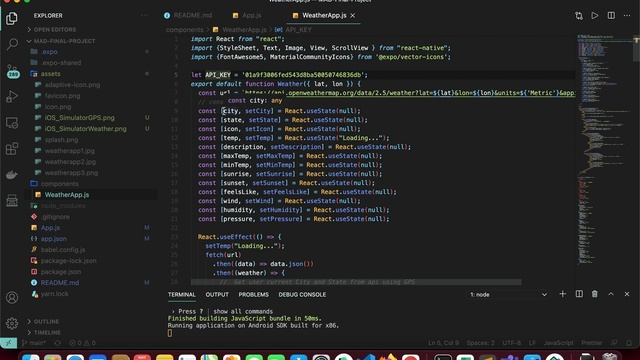Split the editor to the right
640x360 pixels.
click(x=611, y=16)
